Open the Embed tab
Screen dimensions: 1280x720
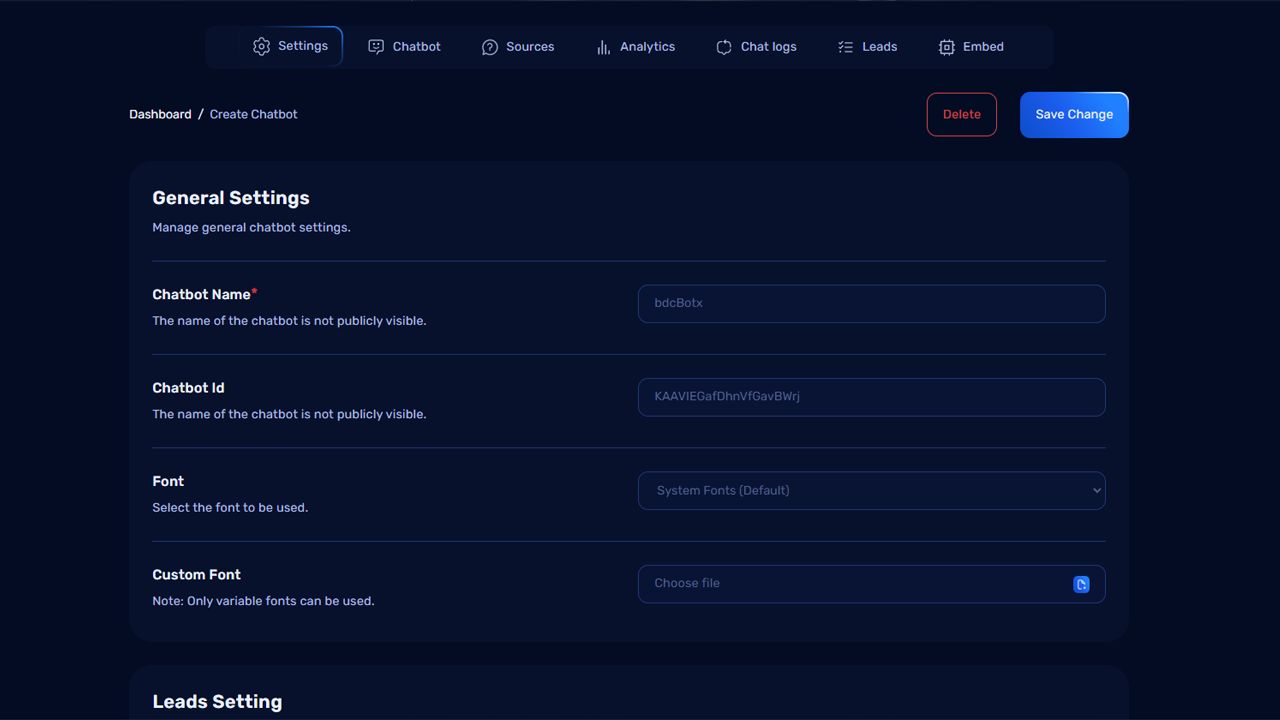pyautogui.click(x=983, y=47)
